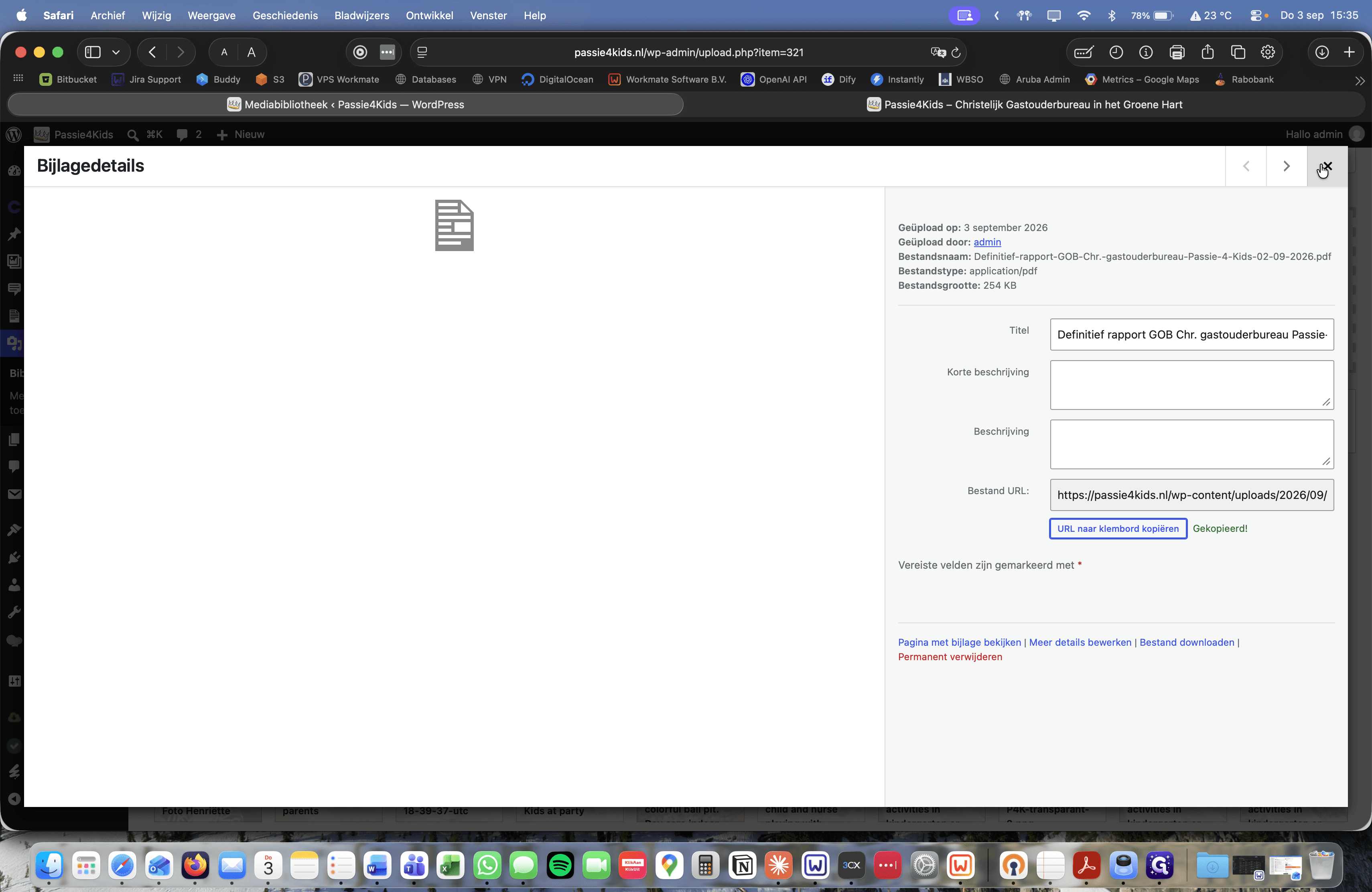Open Microsoft Excel from the Dock

[450, 865]
